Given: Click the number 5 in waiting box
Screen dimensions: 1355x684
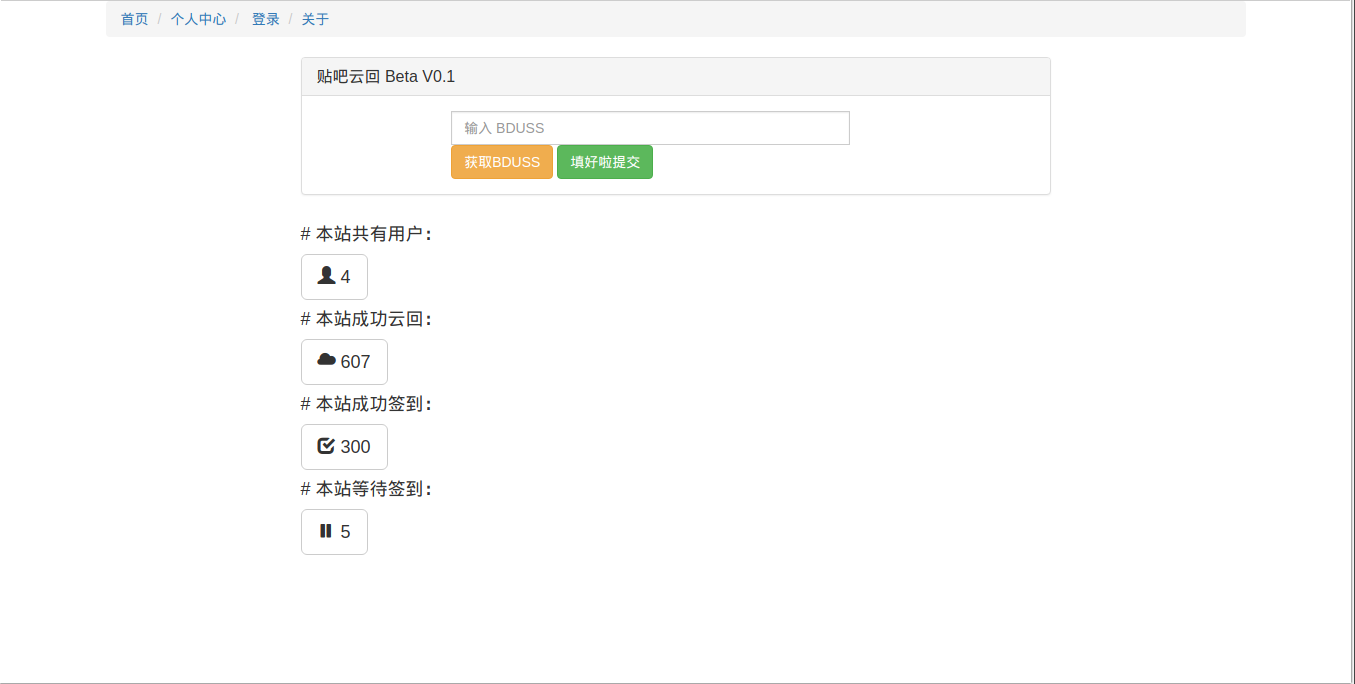Looking at the screenshot, I should point(346,532).
